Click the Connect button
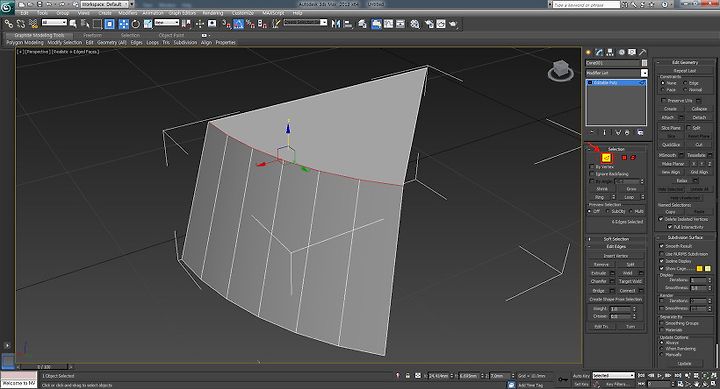Screen dimensions: 720x389 pos(627,291)
